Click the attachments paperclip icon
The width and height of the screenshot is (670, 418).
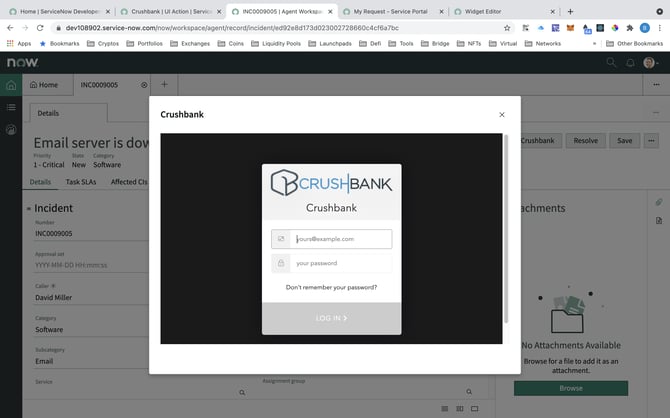pos(659,203)
